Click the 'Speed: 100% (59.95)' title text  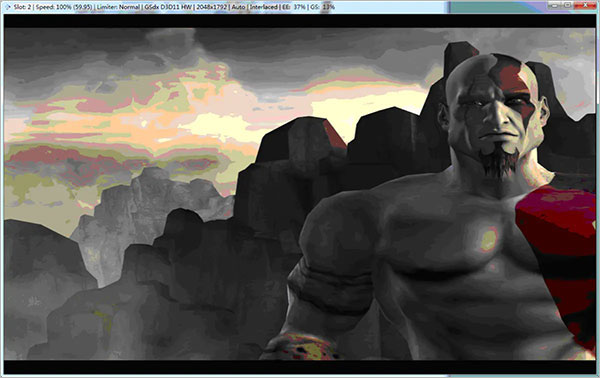(x=64, y=7)
